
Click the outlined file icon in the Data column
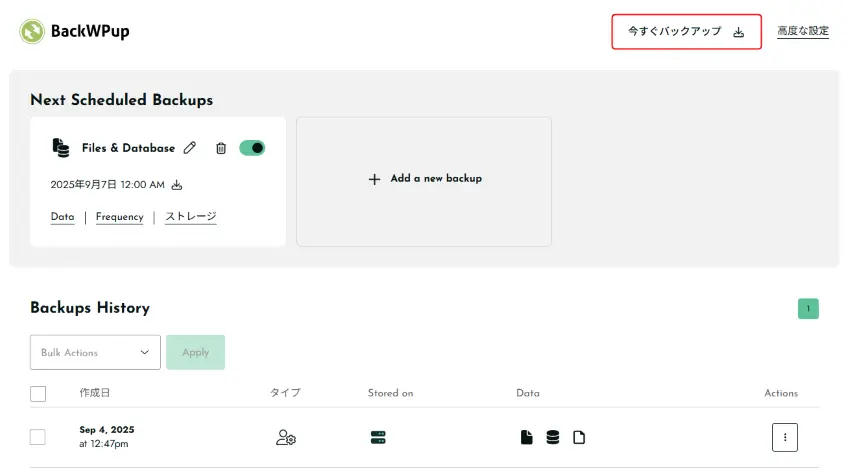(579, 437)
